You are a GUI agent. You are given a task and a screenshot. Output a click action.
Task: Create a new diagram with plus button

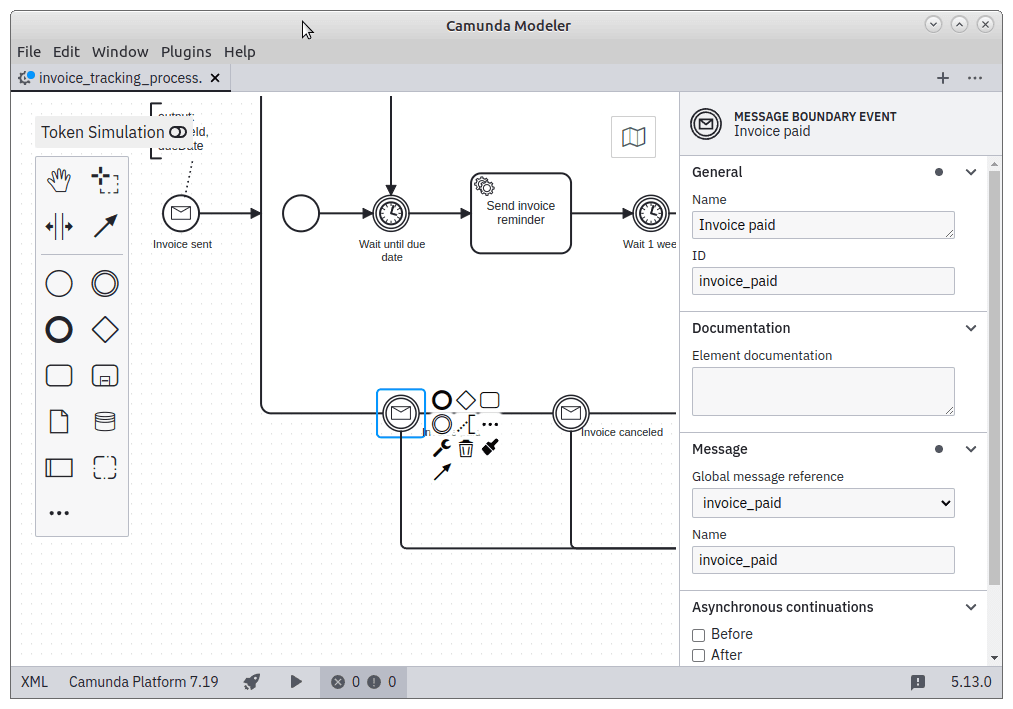[x=943, y=78]
